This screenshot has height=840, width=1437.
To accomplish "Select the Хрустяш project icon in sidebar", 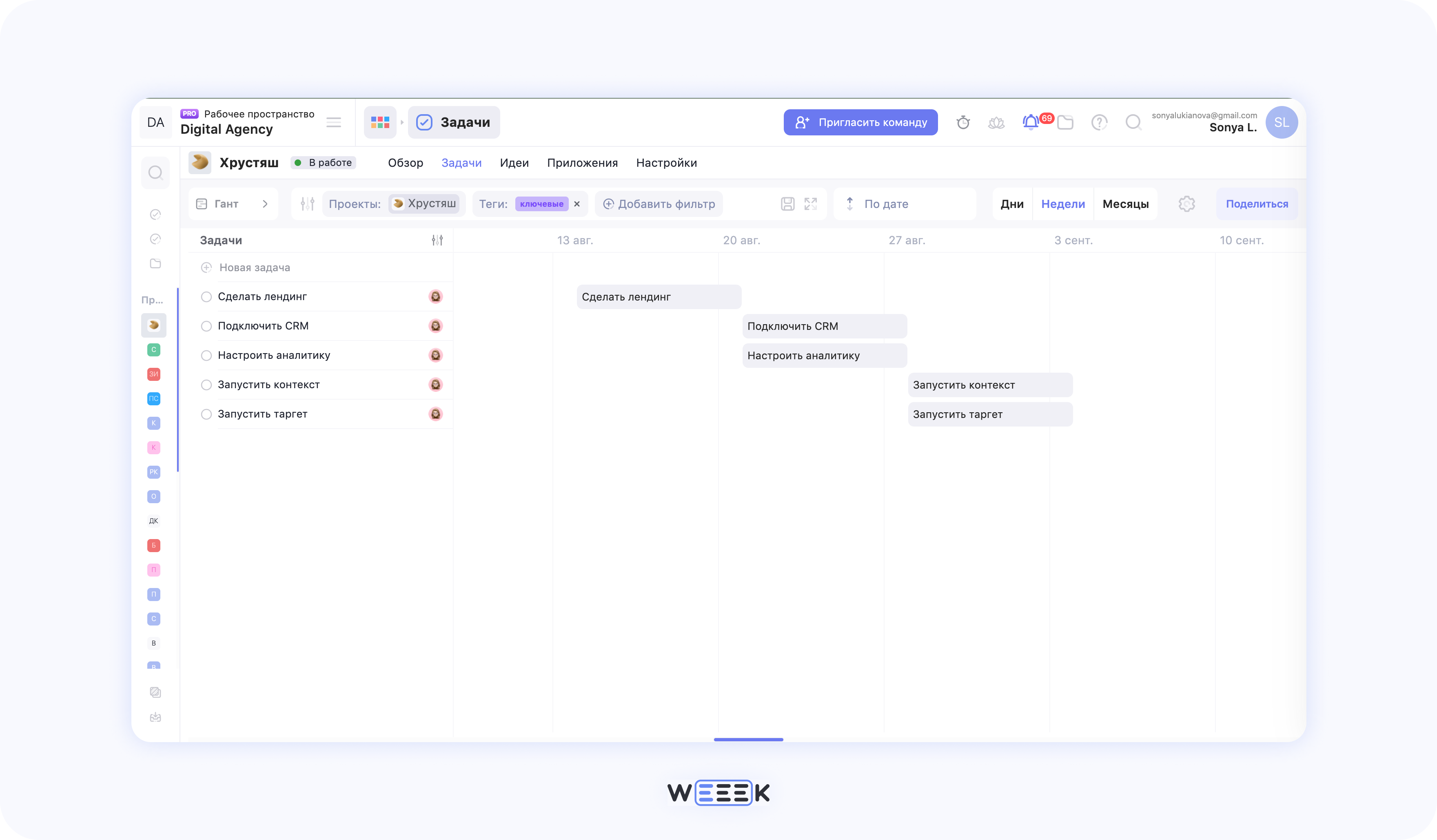I will pyautogui.click(x=154, y=325).
